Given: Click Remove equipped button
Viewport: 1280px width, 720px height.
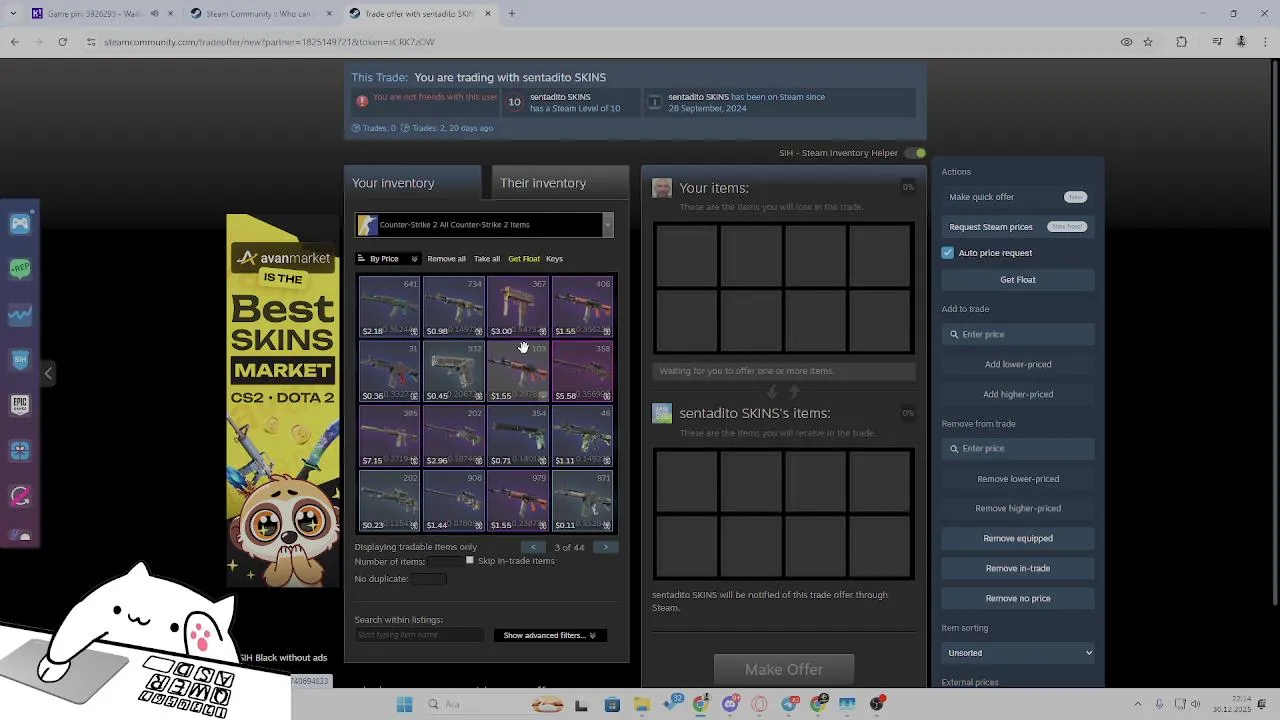Looking at the screenshot, I should (1018, 539).
